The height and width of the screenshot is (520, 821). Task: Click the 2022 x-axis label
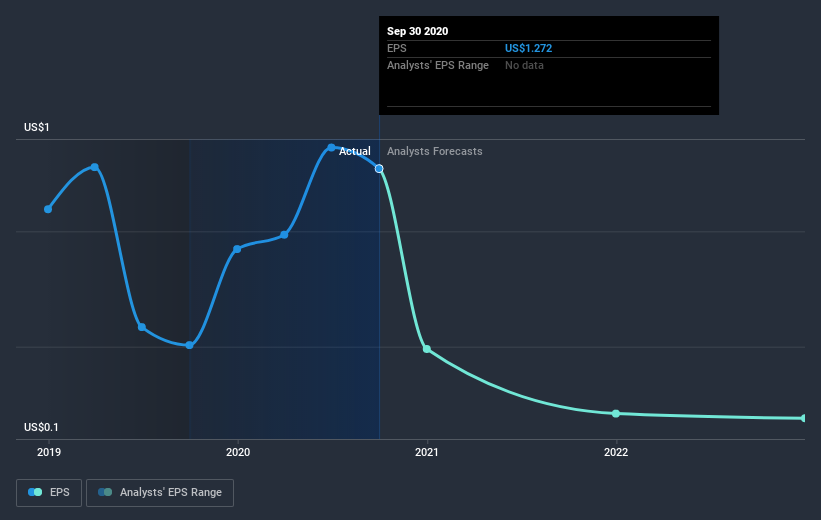(616, 452)
